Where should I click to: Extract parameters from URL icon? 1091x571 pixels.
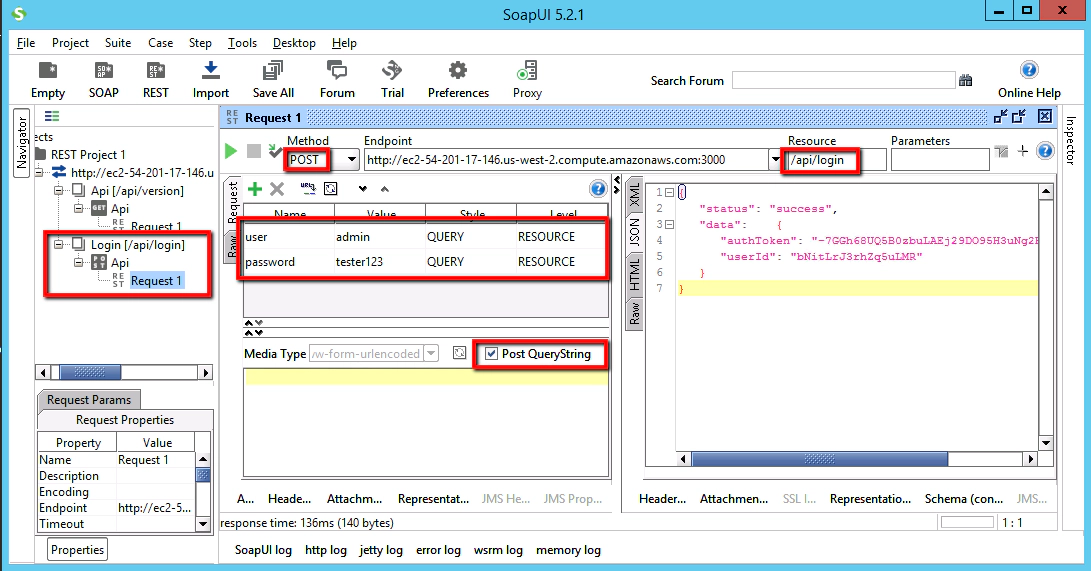pos(308,188)
